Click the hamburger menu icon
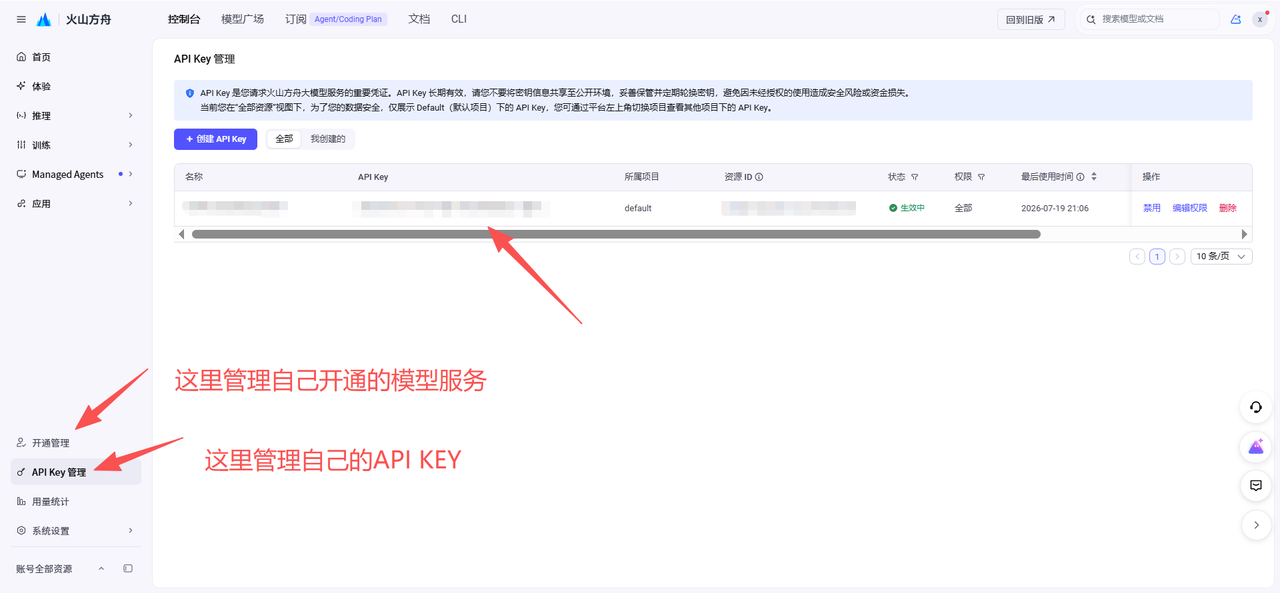 (21, 20)
